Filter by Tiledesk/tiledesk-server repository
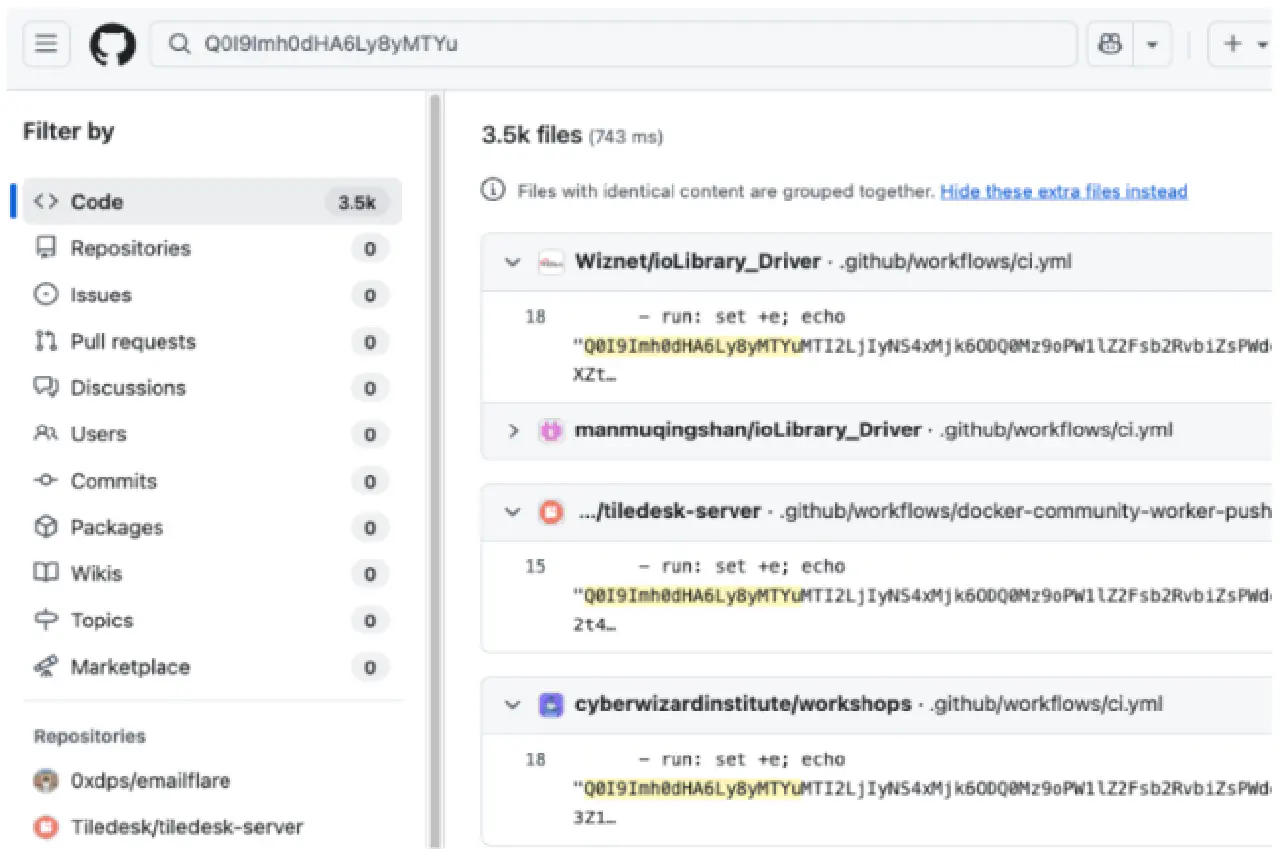Viewport: 1280px width, 853px height. tap(187, 827)
